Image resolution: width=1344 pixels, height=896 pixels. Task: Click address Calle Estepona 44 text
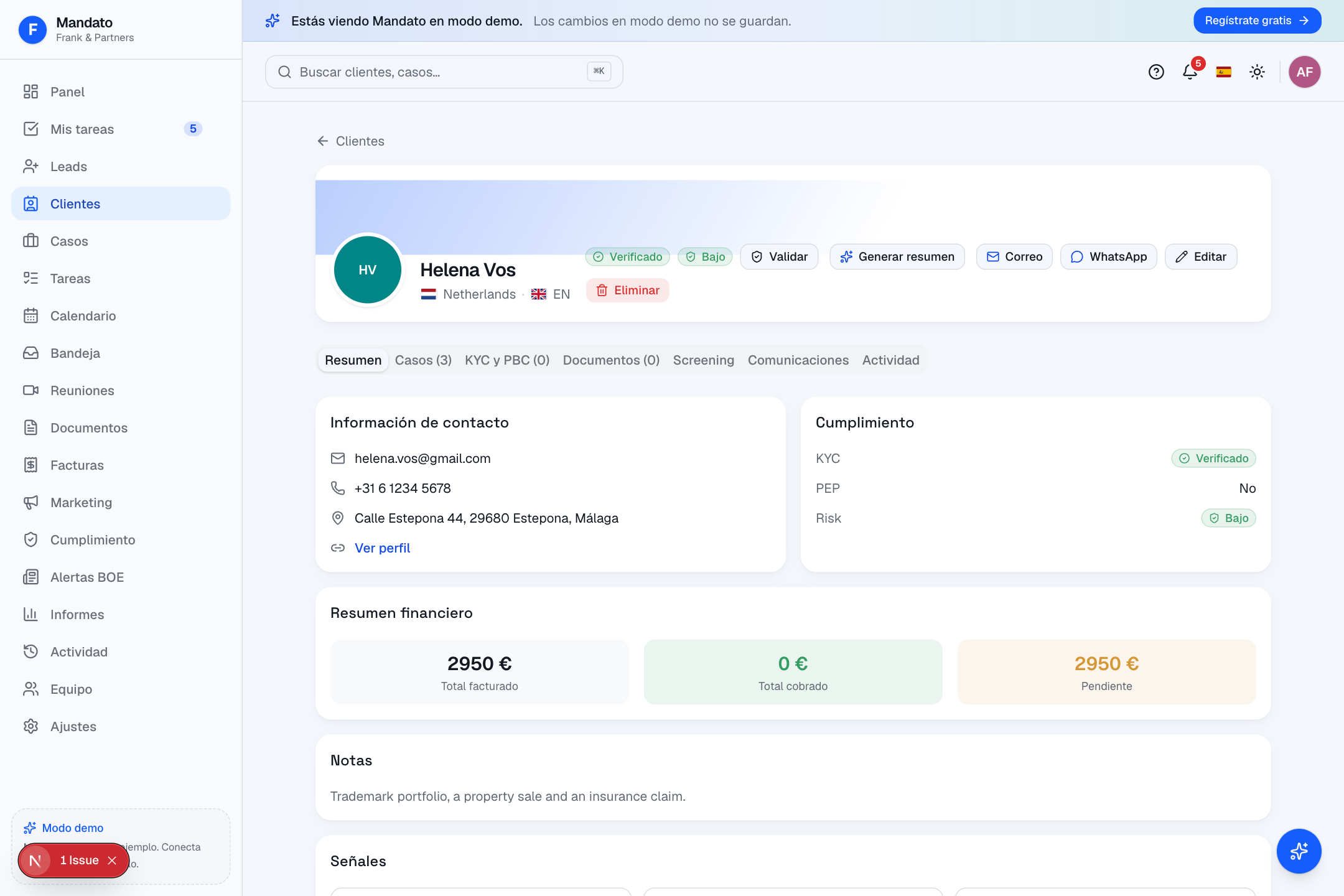(x=487, y=518)
